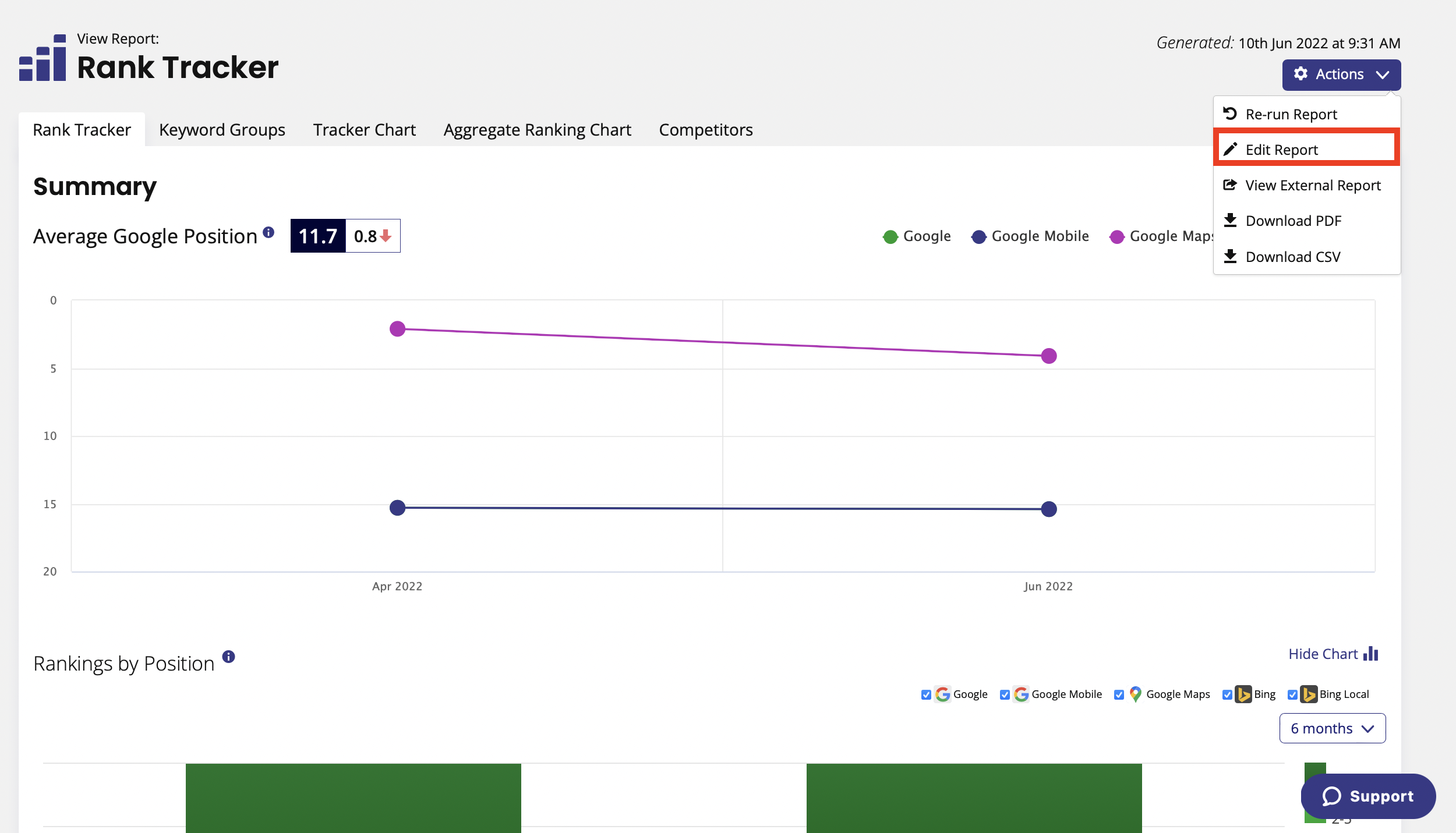Toggle Google Maps series in chart legend
Image resolution: width=1456 pixels, height=833 pixels.
coord(1161,236)
